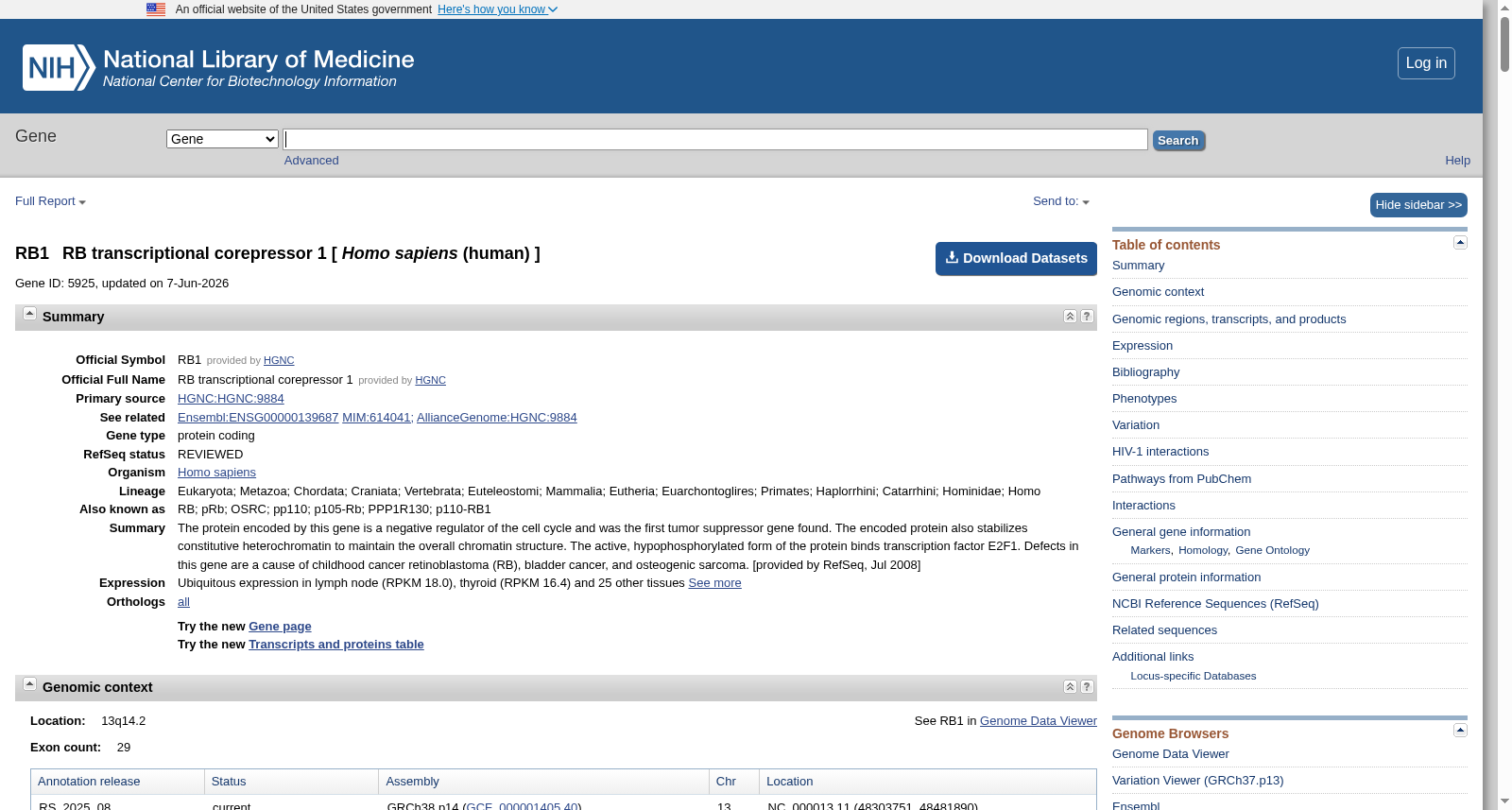Open the new Gene page link
The image size is (1512, 810).
(x=280, y=627)
